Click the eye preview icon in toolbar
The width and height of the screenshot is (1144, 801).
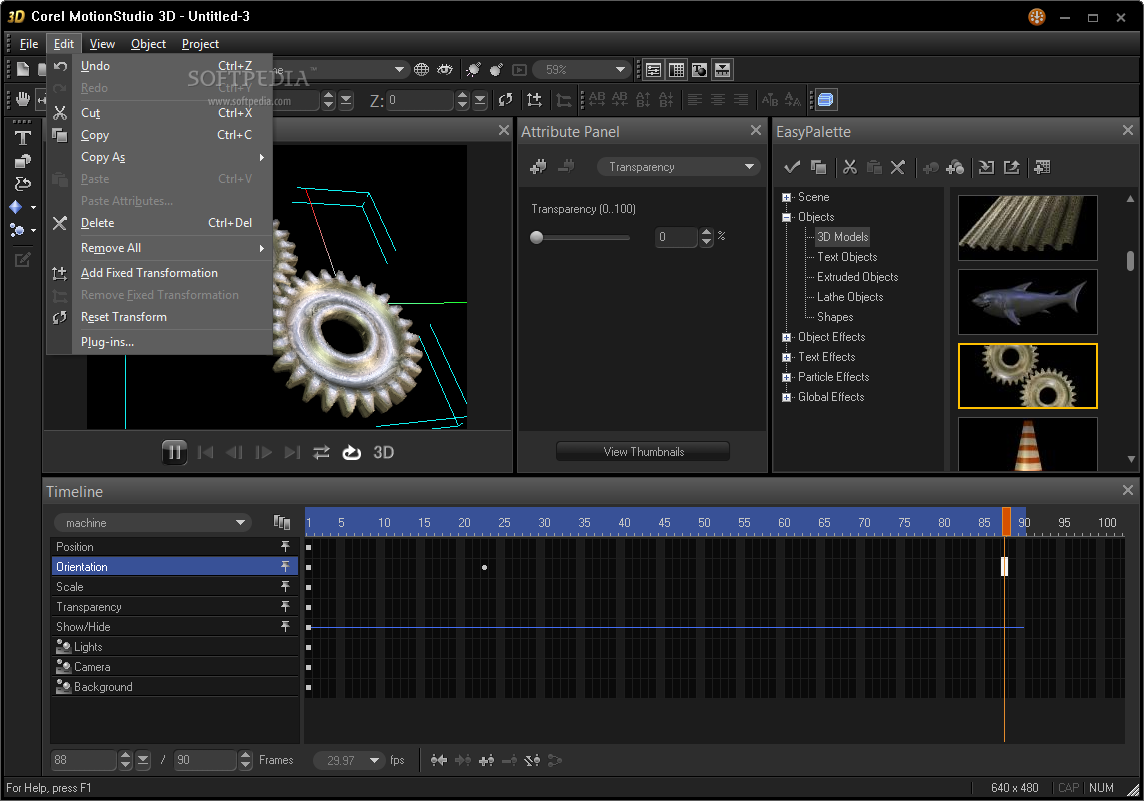tap(444, 70)
